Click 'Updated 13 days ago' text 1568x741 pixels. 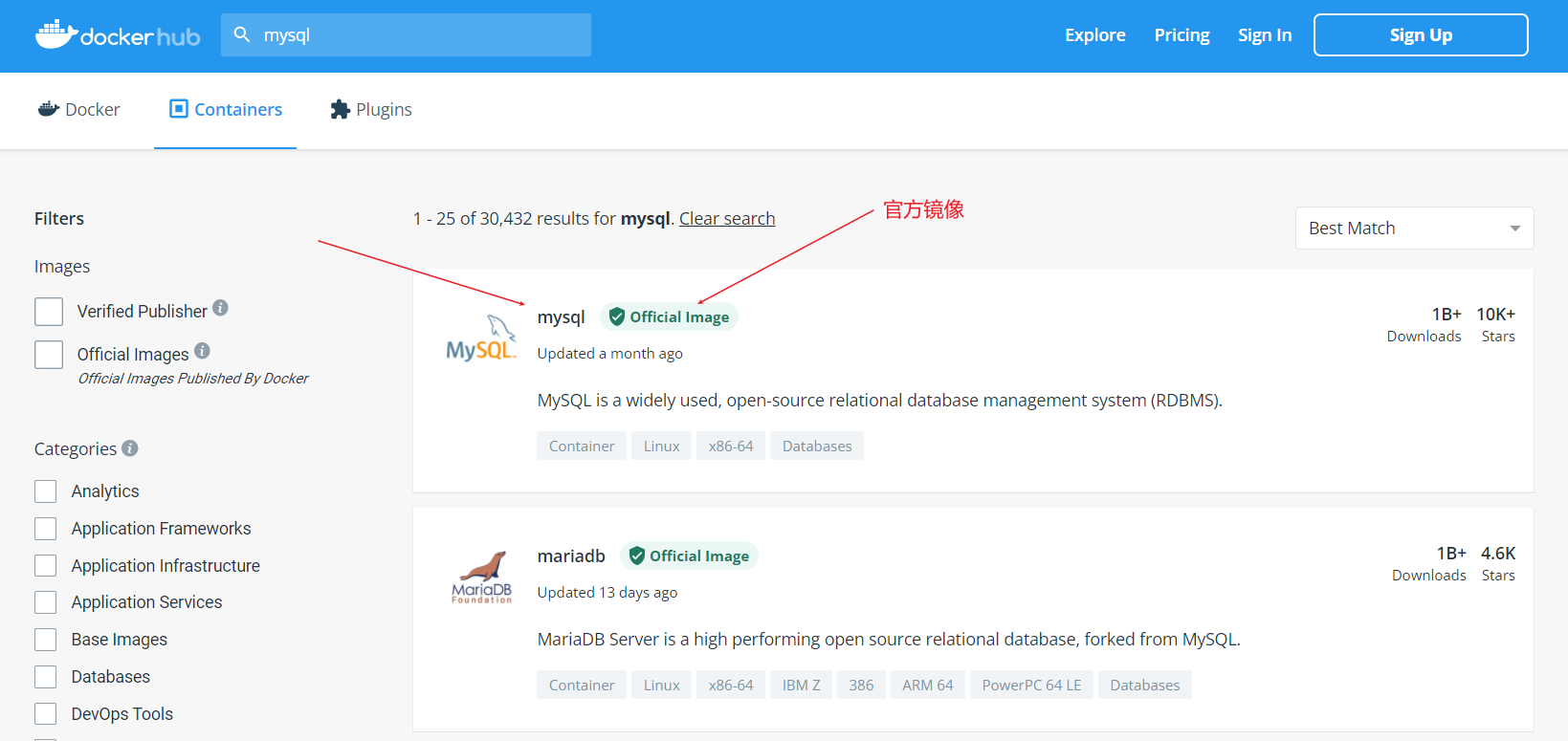click(607, 593)
